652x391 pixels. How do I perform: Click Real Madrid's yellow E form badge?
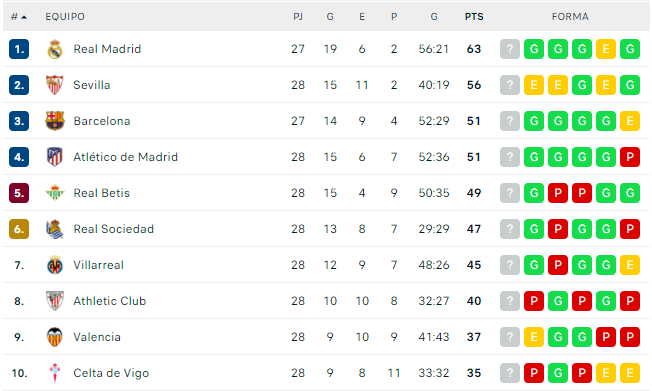click(606, 49)
